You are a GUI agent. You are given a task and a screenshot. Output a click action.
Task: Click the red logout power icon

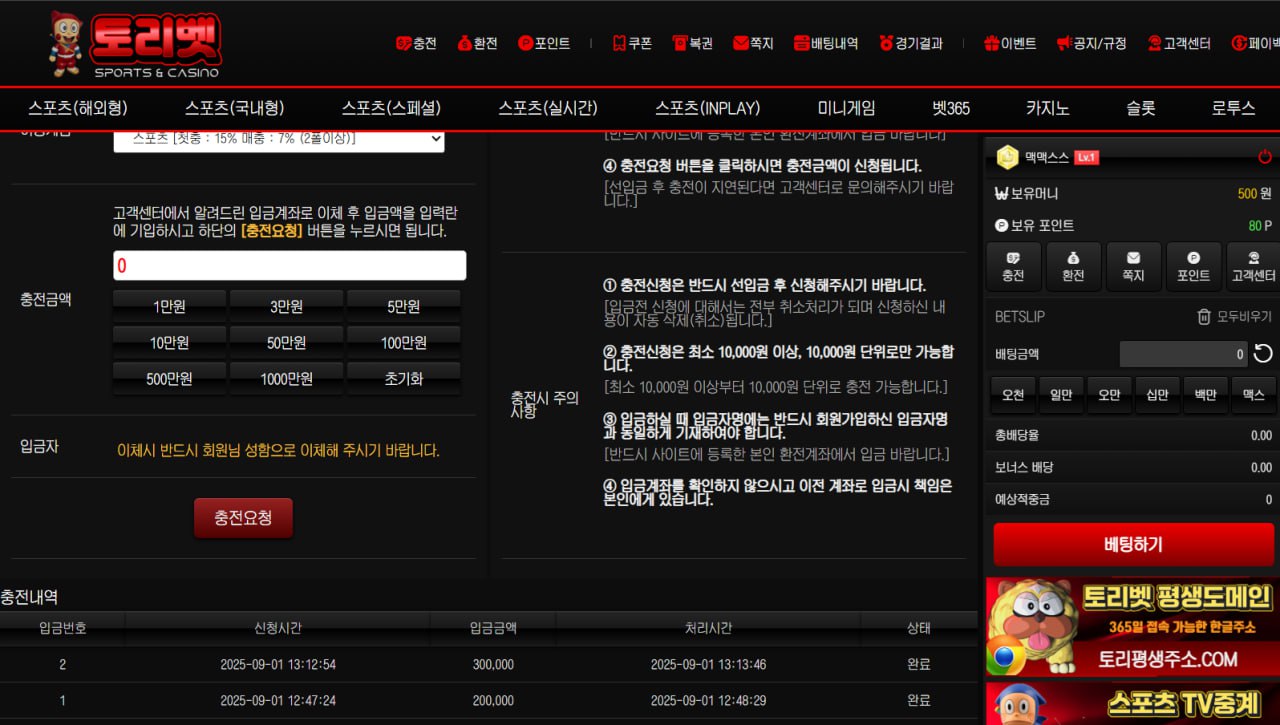(x=1264, y=157)
